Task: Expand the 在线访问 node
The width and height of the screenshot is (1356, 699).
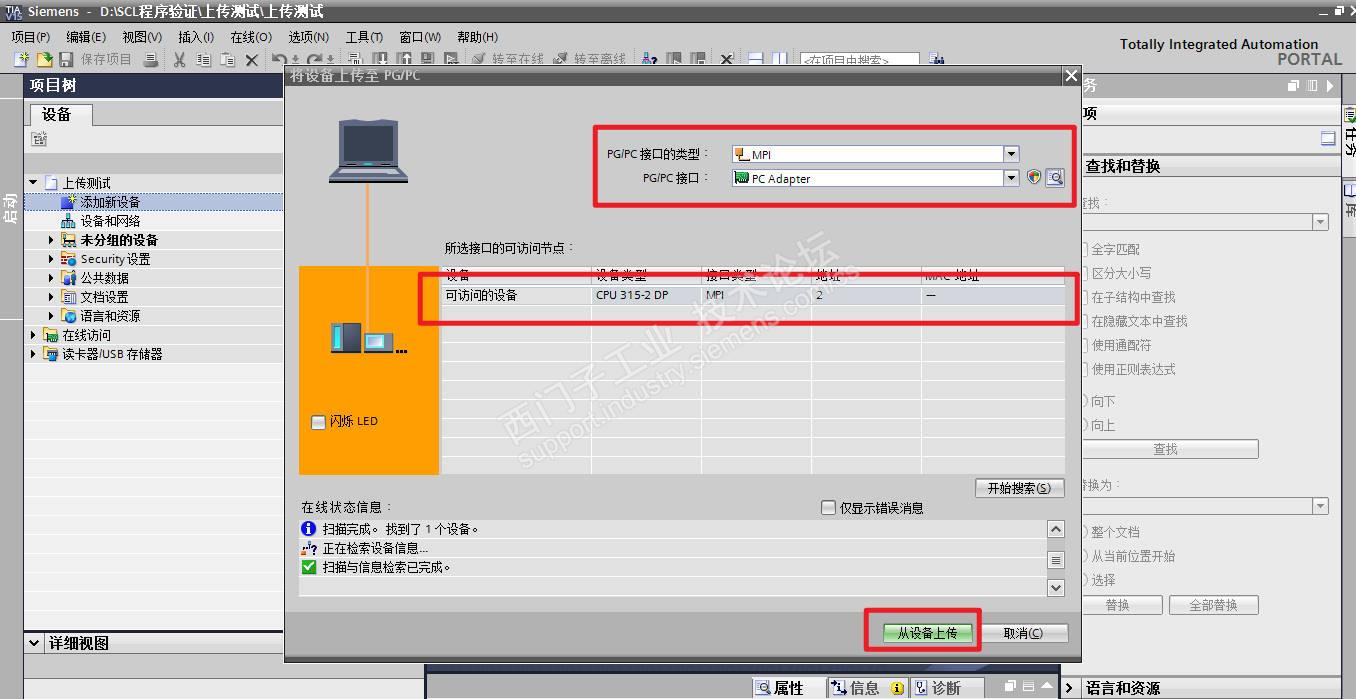Action: pyautogui.click(x=33, y=335)
